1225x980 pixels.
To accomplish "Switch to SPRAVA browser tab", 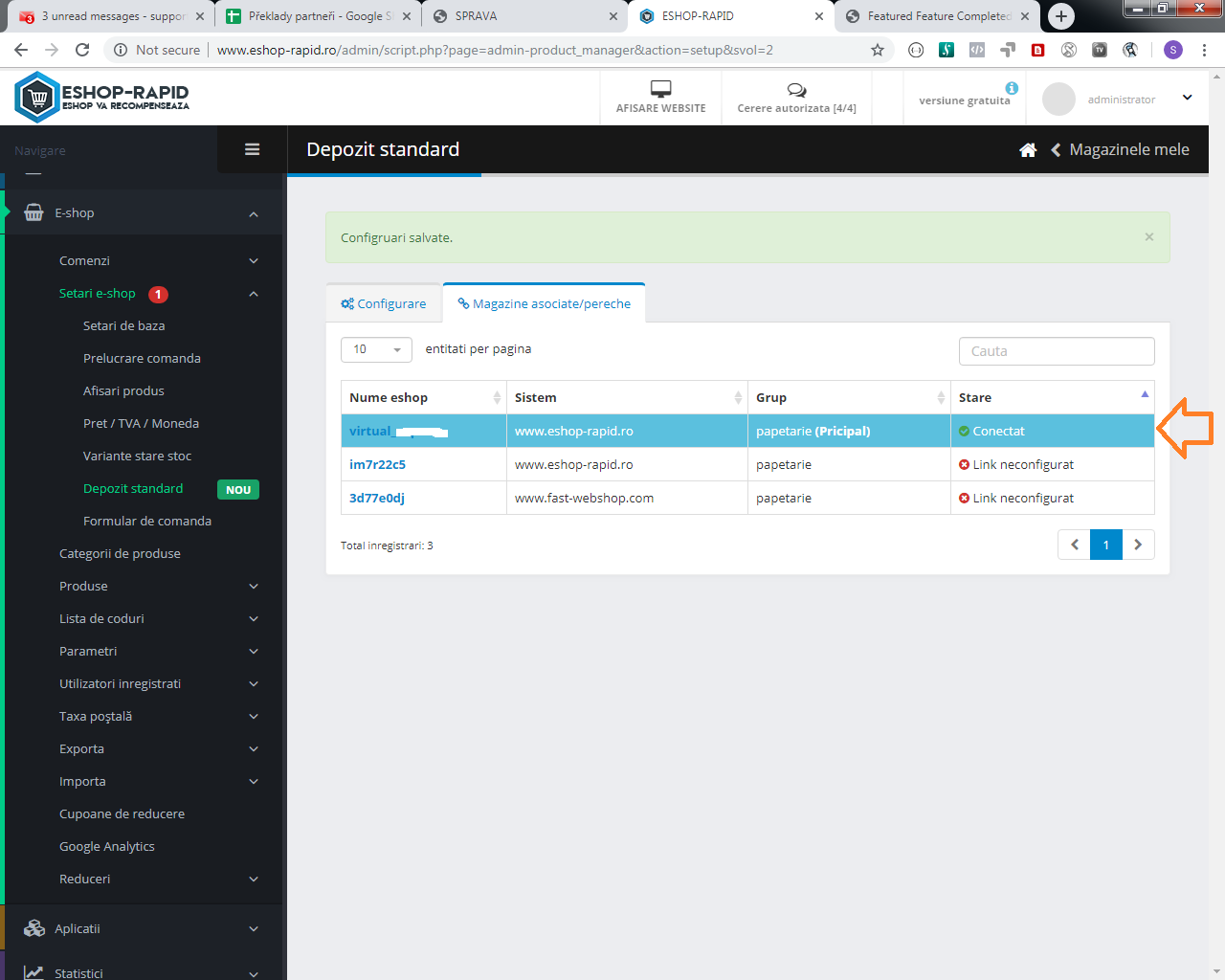I will 524,16.
